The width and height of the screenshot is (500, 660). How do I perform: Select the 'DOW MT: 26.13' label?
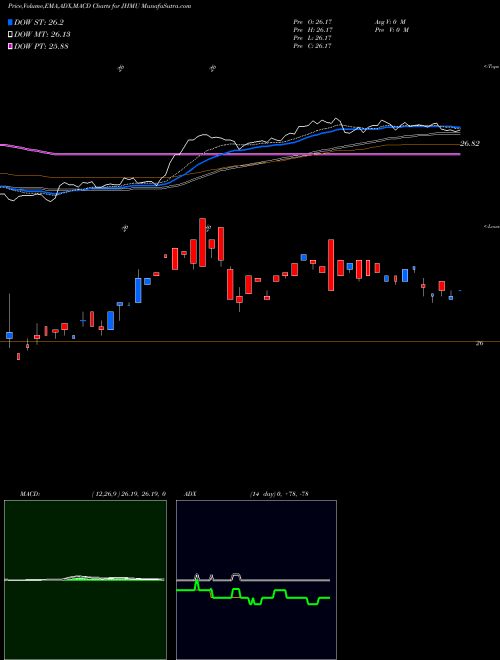point(42,34)
